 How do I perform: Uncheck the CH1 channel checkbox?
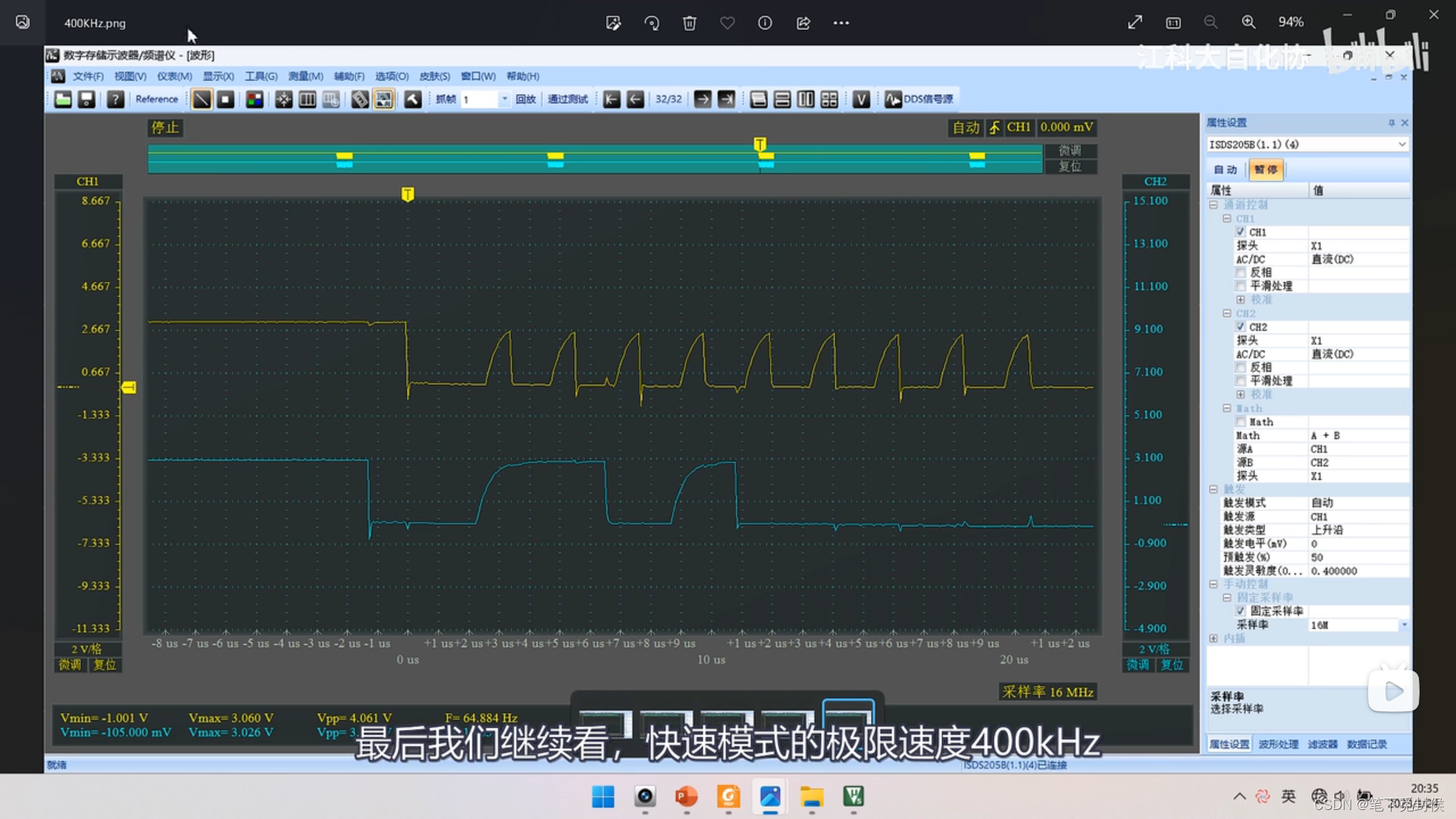[1241, 232]
